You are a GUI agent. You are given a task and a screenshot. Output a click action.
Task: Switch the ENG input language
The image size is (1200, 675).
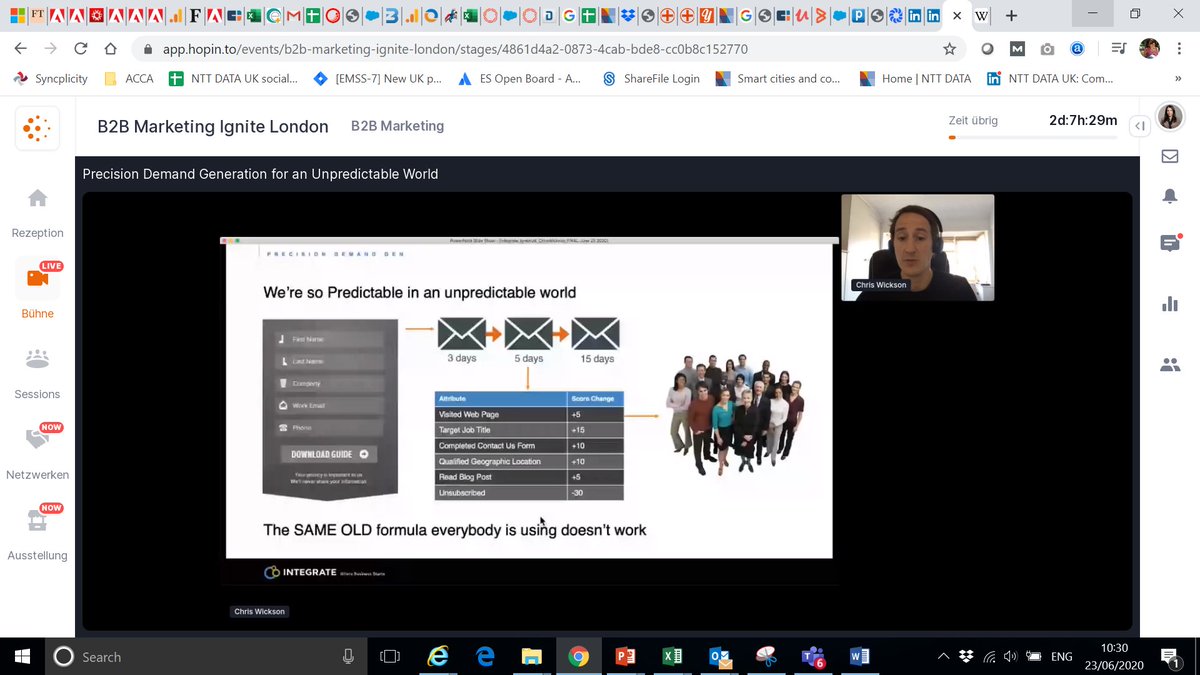1062,656
